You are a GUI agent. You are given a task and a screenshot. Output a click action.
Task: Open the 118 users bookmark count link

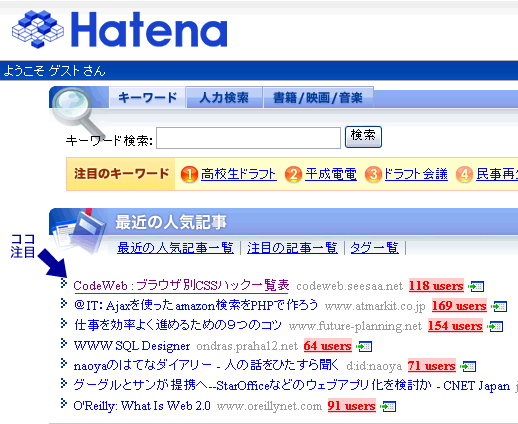point(436,286)
